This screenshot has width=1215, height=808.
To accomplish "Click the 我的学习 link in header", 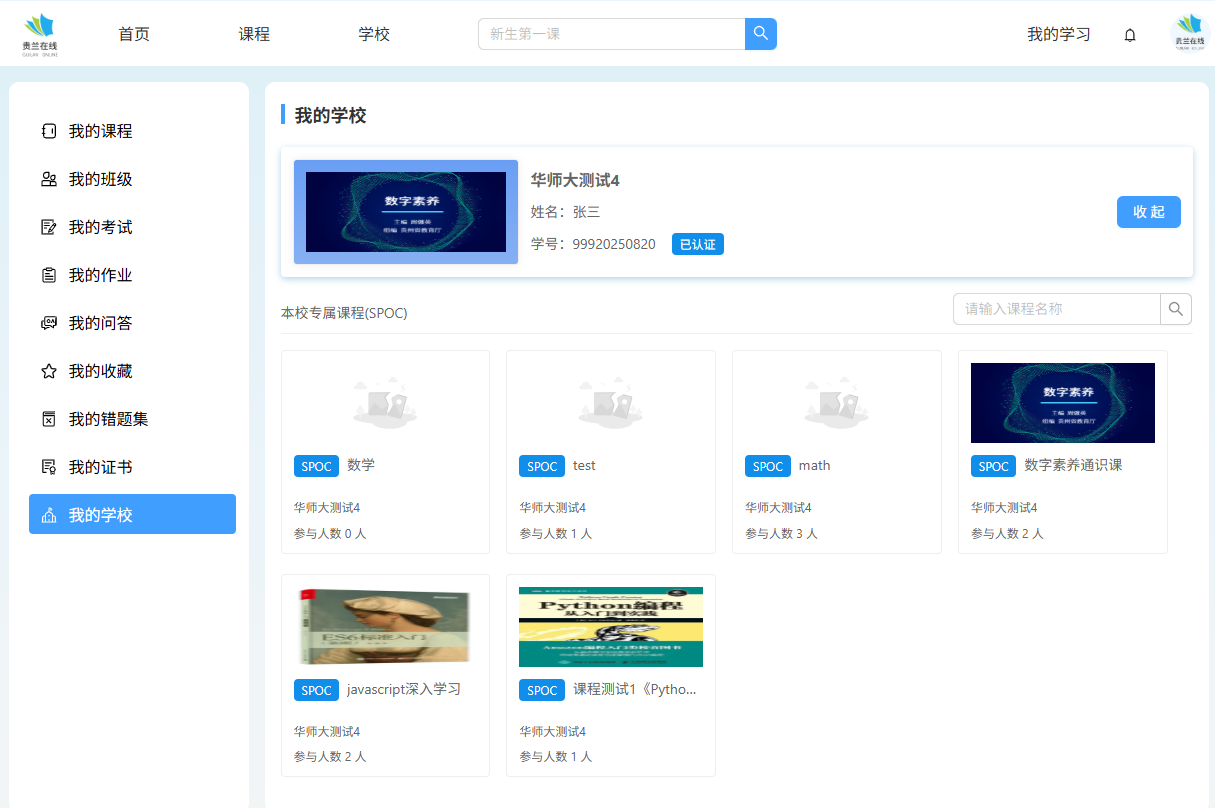I will click(1058, 34).
